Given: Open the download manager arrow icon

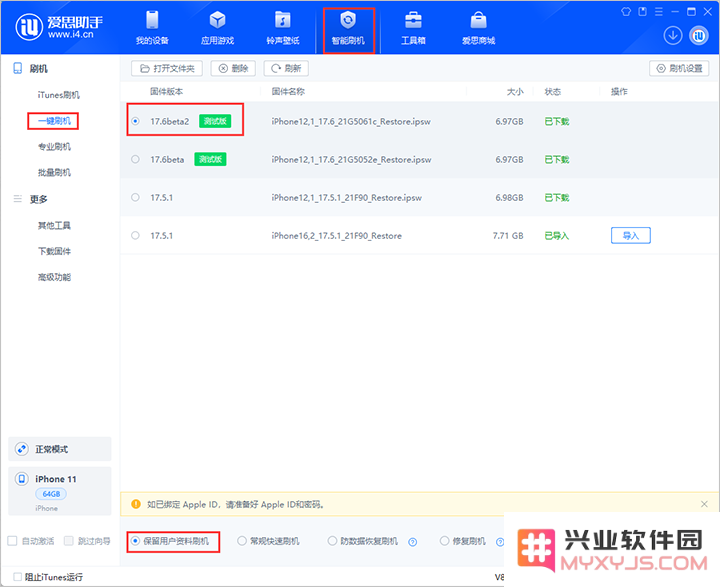Looking at the screenshot, I should click(x=673, y=35).
